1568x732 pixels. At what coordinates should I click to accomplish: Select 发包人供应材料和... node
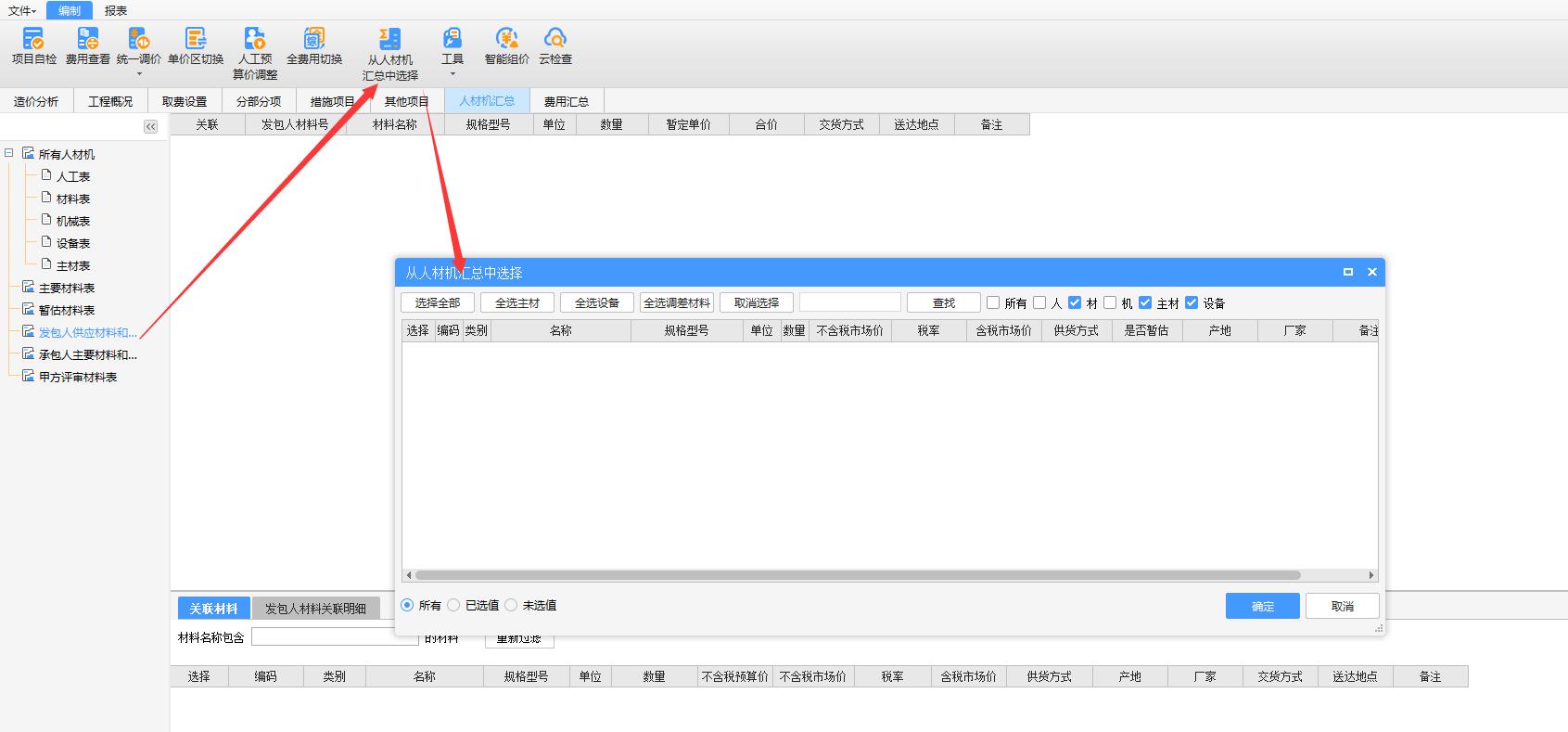pyautogui.click(x=87, y=332)
